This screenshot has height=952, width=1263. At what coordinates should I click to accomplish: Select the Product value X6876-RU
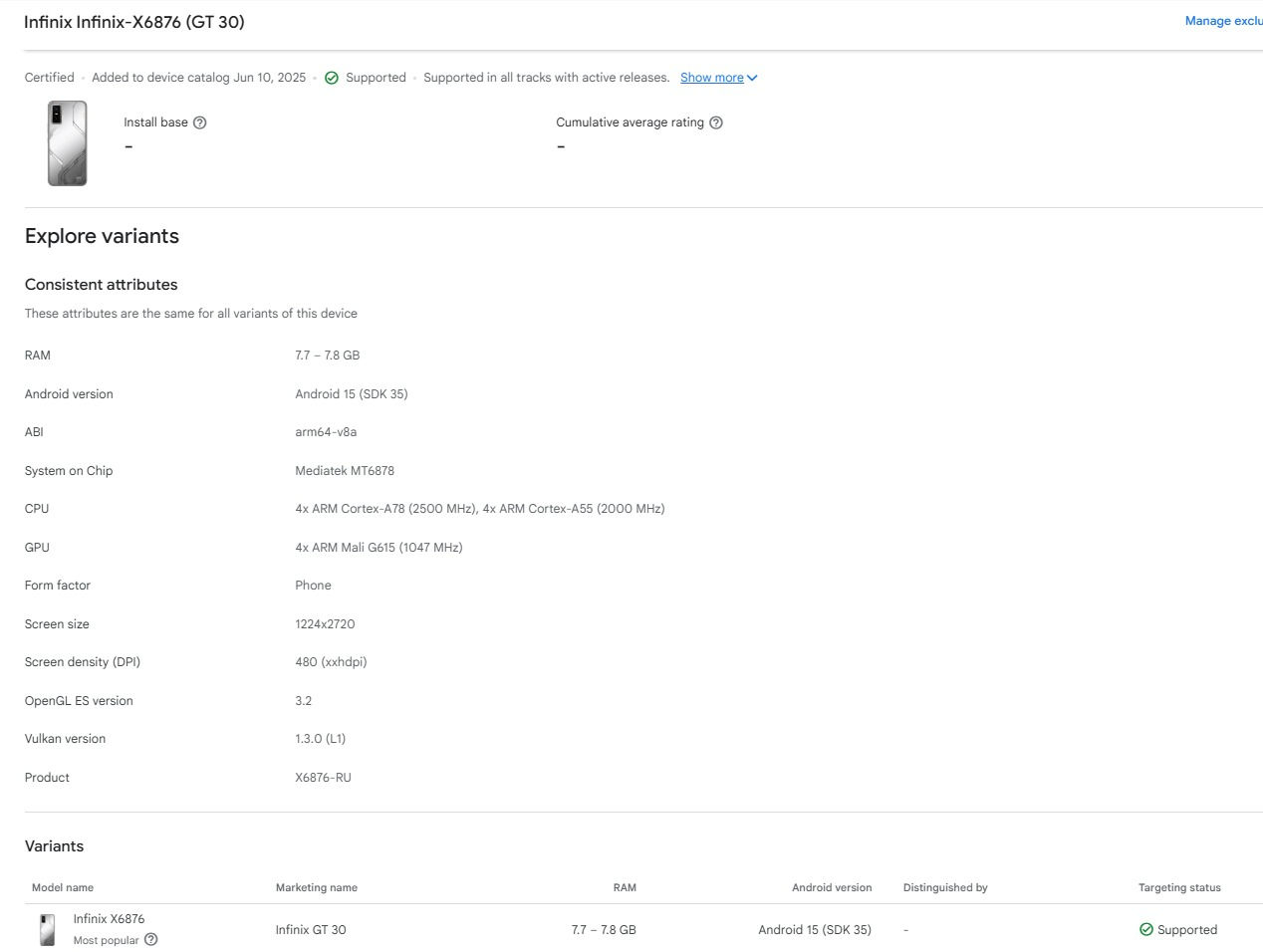[x=323, y=778]
